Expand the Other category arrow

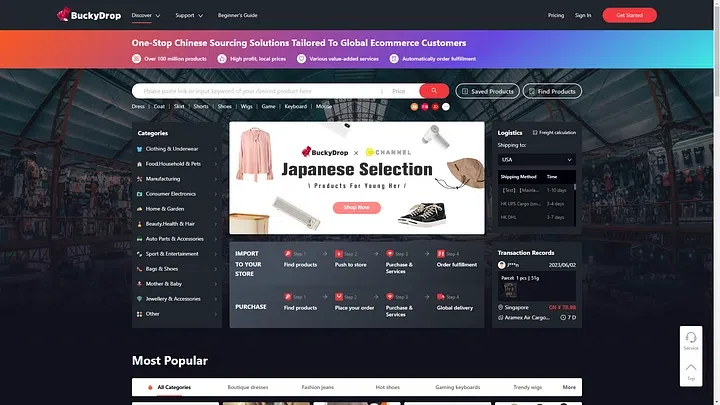(x=215, y=314)
